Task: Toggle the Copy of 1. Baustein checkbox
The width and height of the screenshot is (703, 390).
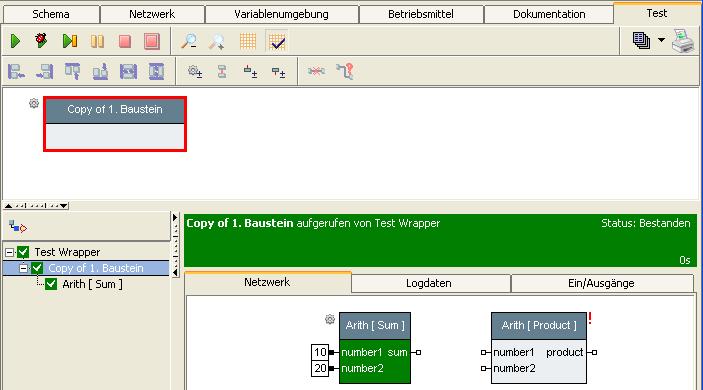Action: pyautogui.click(x=37, y=268)
